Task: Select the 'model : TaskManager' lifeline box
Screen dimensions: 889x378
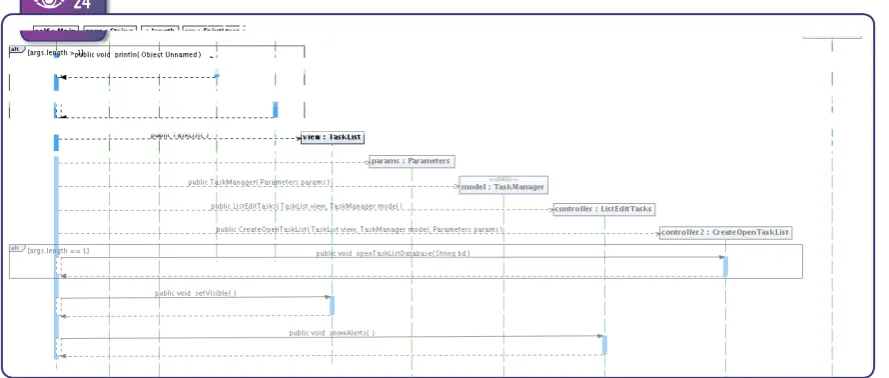Action: point(503,185)
